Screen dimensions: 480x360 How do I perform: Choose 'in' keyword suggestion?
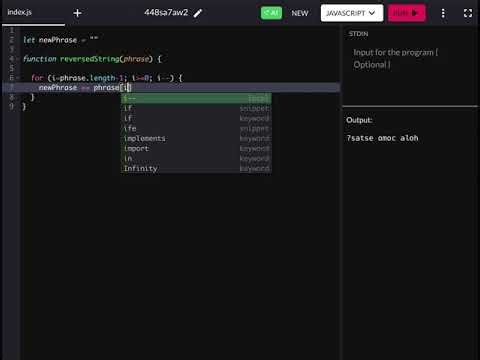[196, 158]
